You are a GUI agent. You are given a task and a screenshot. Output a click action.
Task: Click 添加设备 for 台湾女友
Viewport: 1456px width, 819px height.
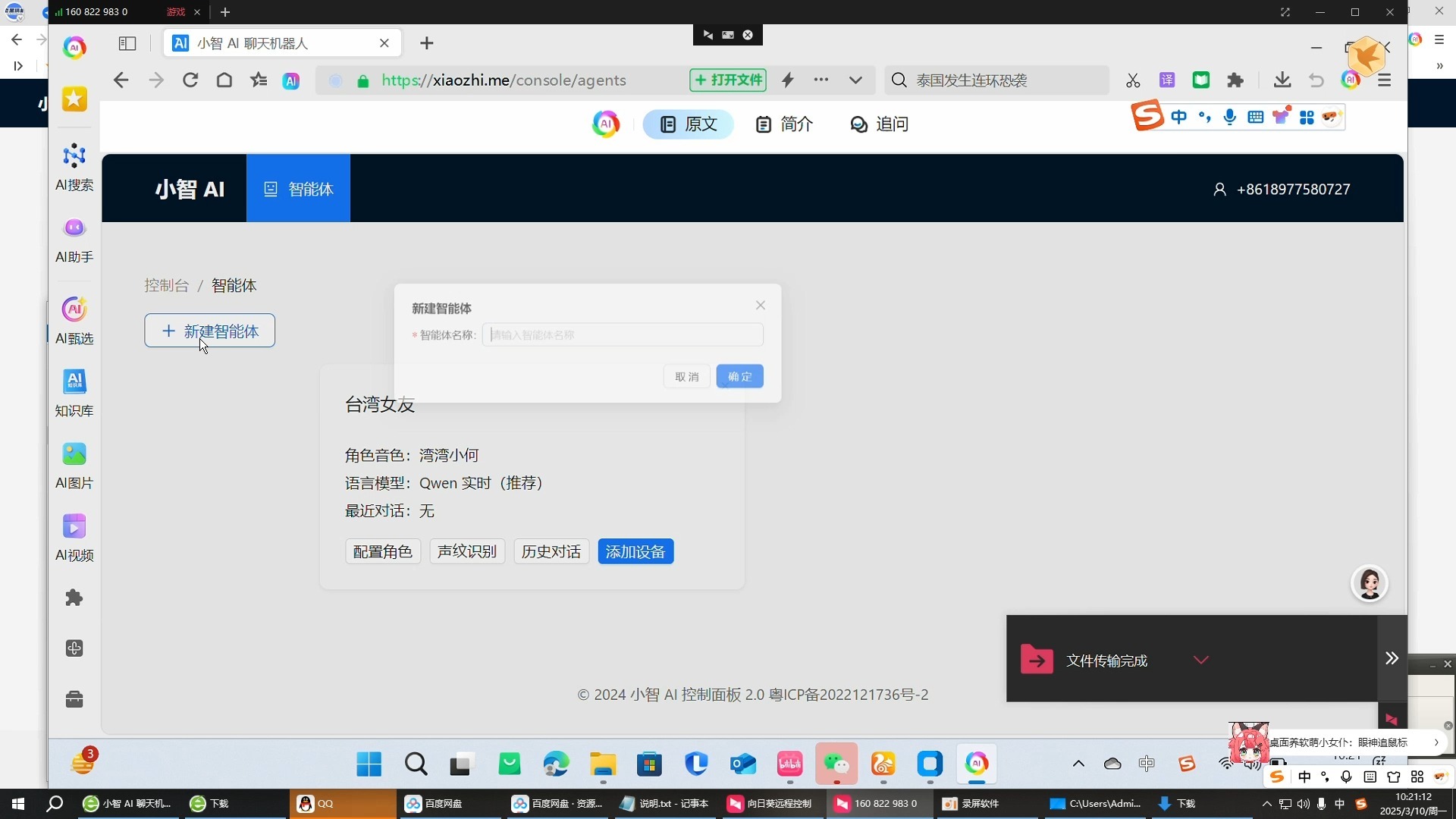(635, 552)
